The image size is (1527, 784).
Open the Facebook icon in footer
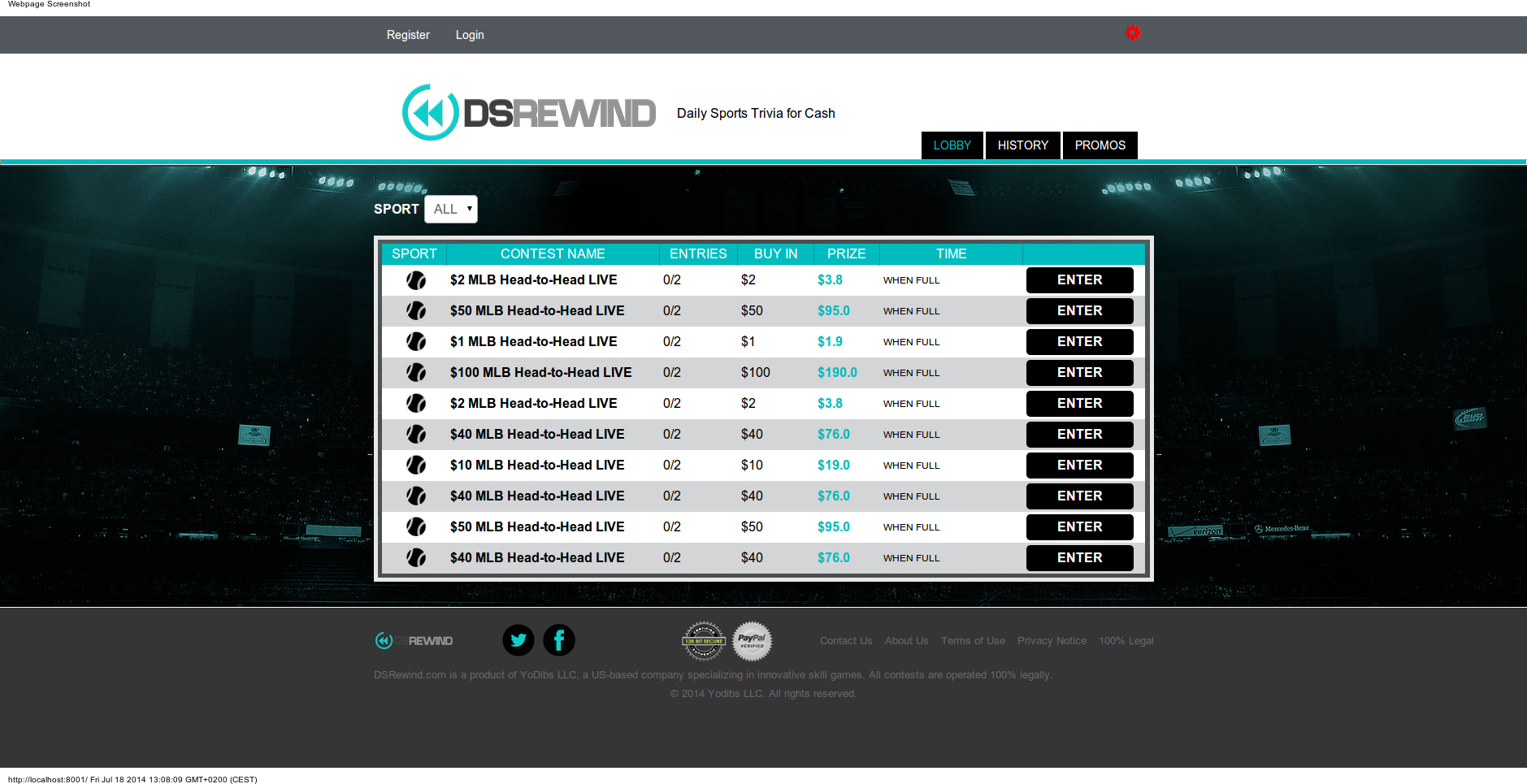coord(559,640)
